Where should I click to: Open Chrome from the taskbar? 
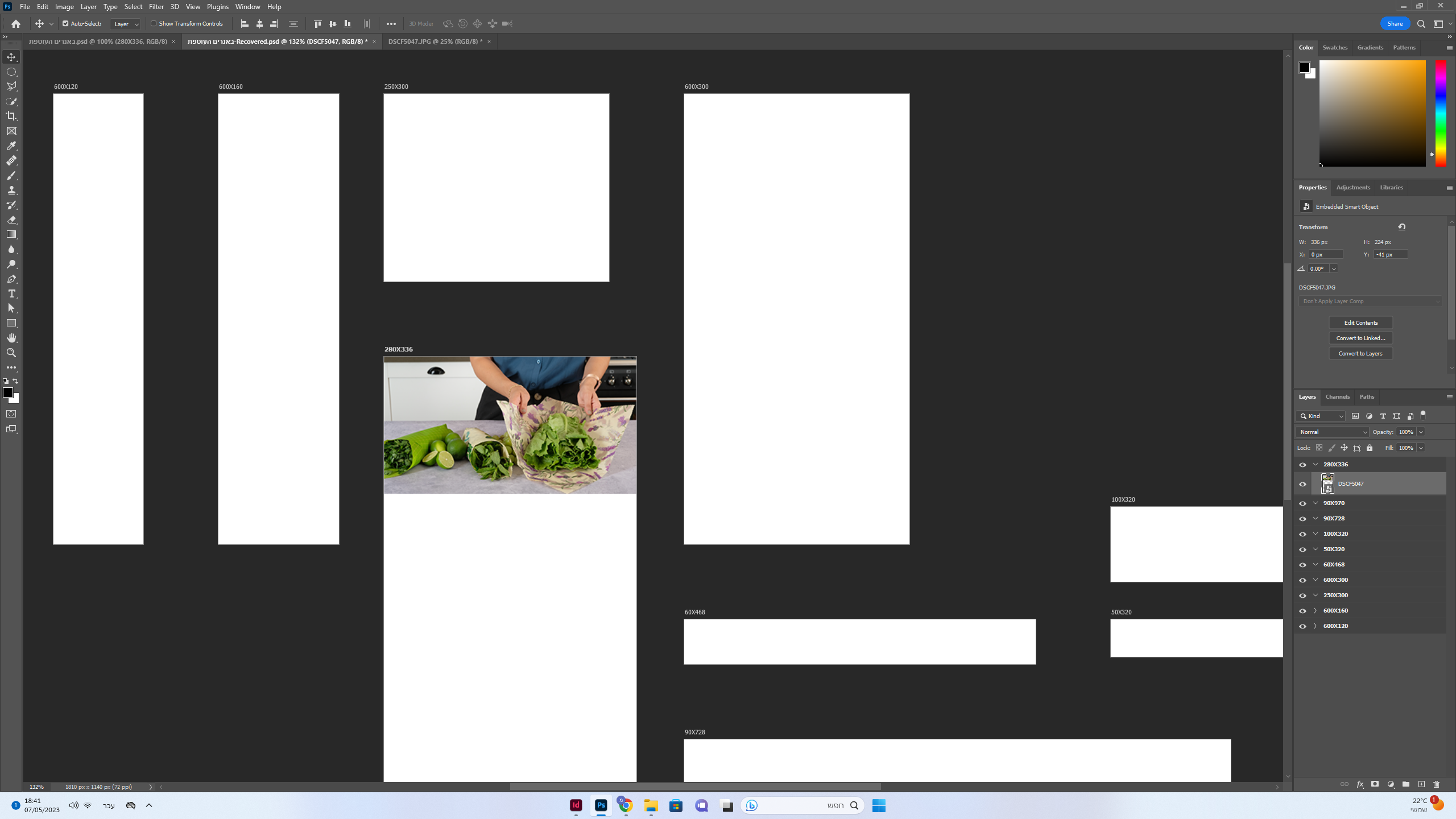tap(626, 805)
